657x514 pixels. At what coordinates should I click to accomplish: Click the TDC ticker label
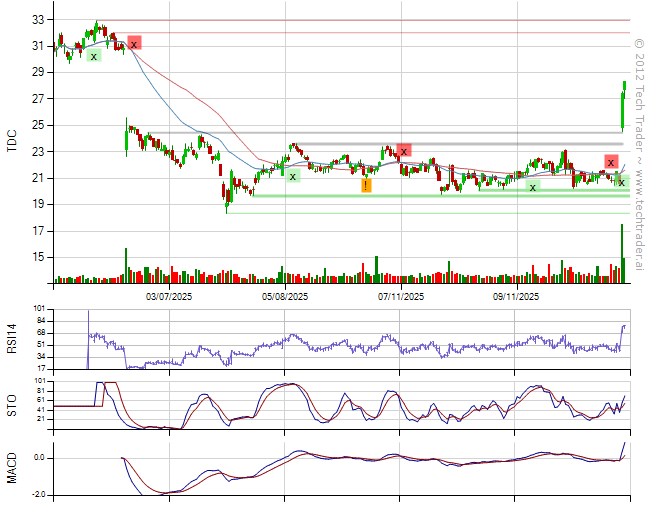tap(12, 141)
